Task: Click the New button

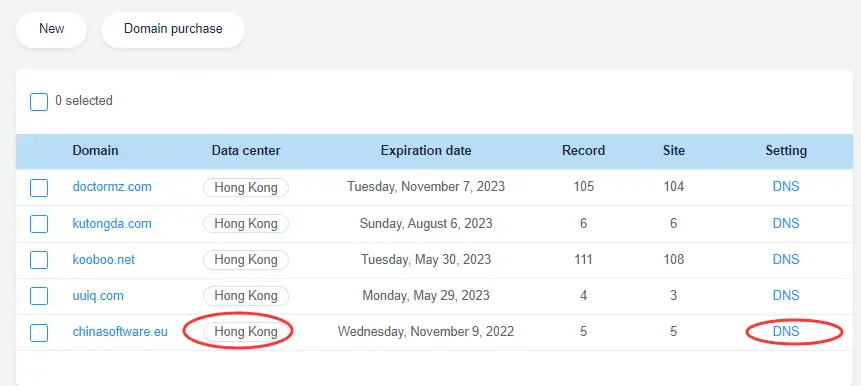Action: tap(52, 29)
